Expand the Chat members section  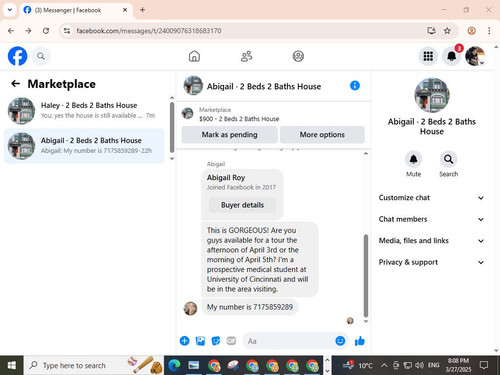(x=431, y=219)
